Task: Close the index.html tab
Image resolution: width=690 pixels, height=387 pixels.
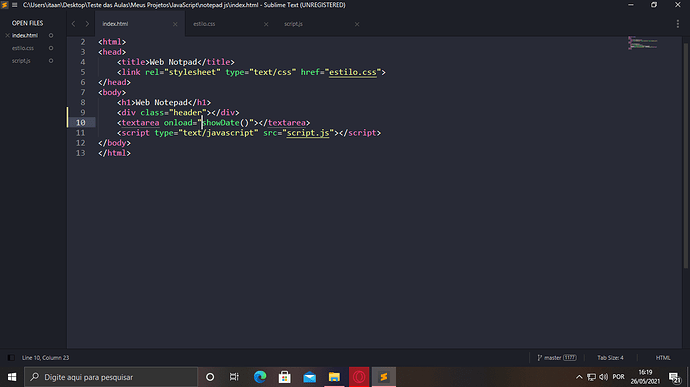Action: point(175,24)
